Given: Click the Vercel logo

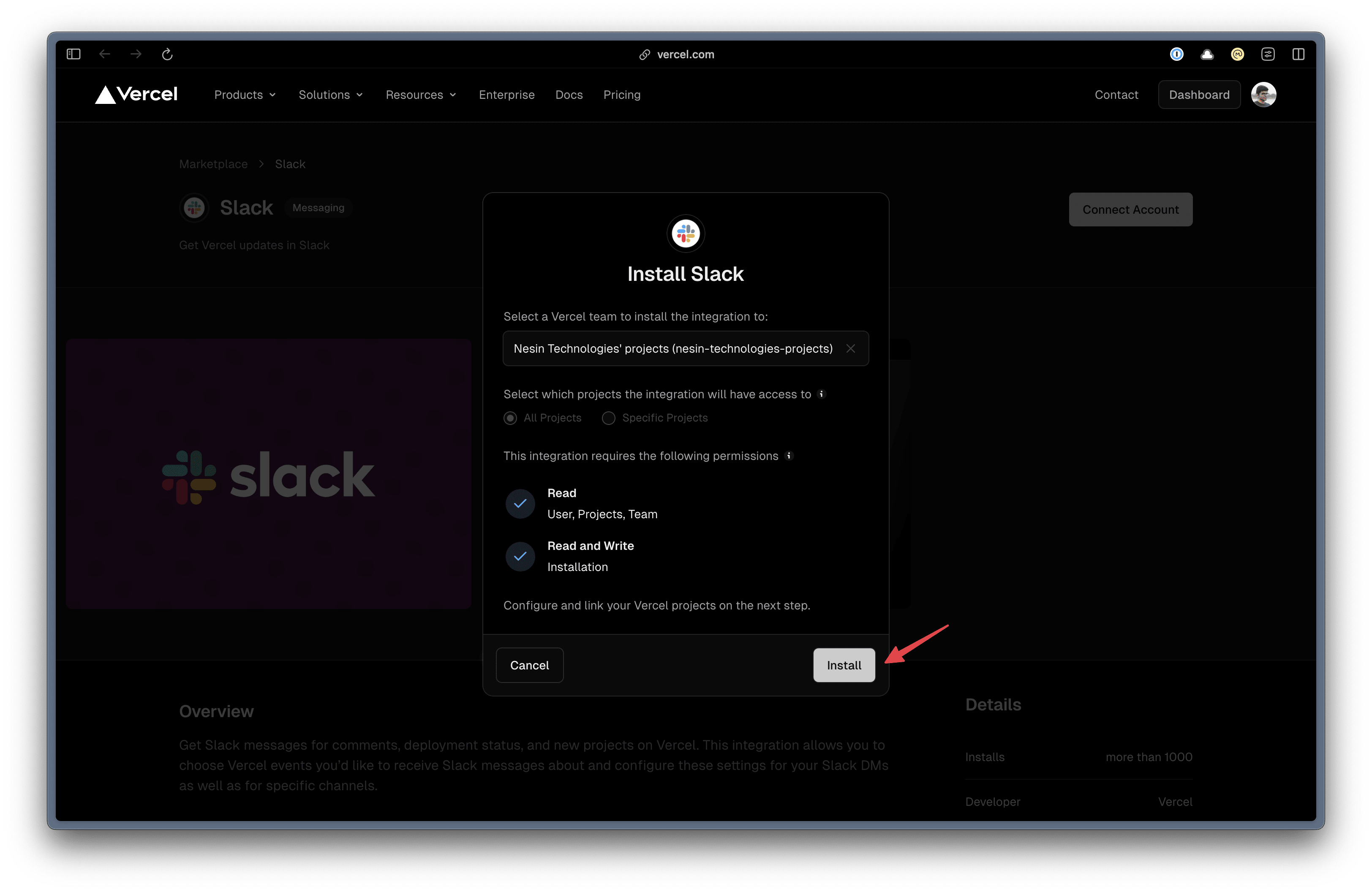Looking at the screenshot, I should click(136, 95).
